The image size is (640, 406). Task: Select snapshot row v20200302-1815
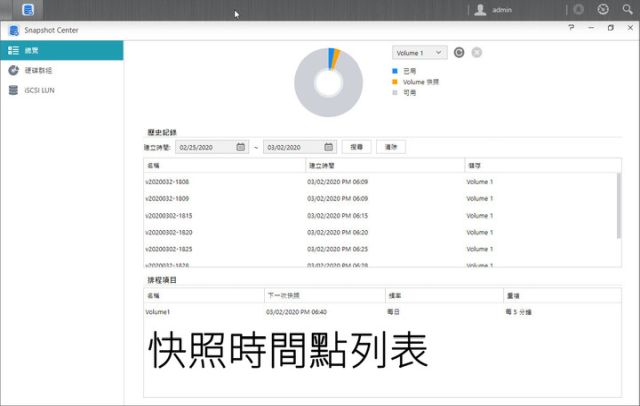pyautogui.click(x=380, y=215)
